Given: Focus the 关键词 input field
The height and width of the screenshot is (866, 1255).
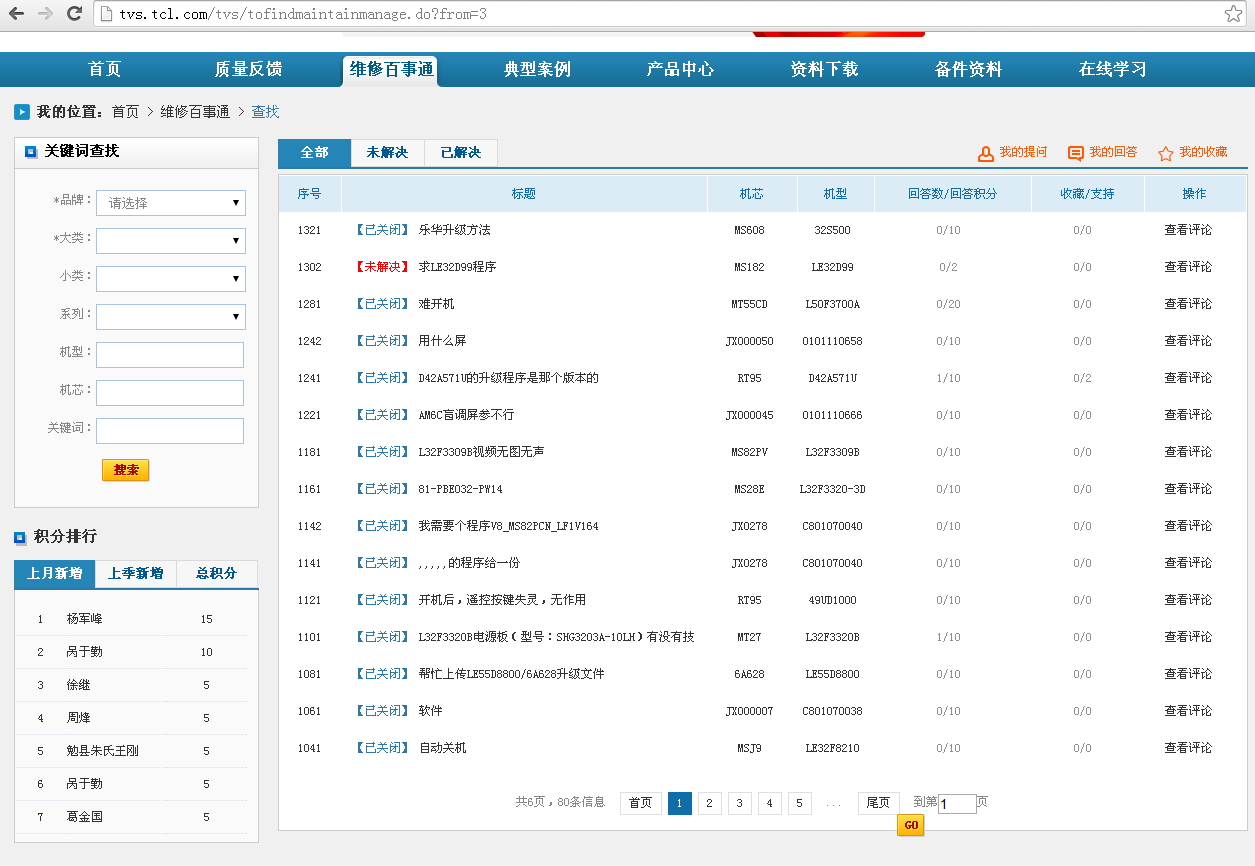Looking at the screenshot, I should click(x=170, y=431).
